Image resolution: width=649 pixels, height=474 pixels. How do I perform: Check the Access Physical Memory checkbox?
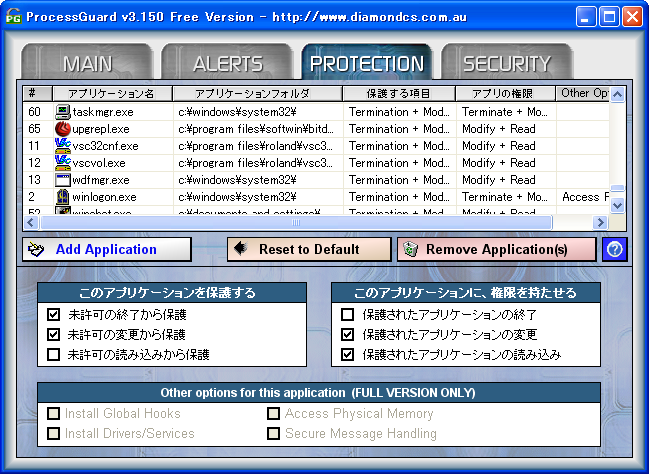coord(273,413)
